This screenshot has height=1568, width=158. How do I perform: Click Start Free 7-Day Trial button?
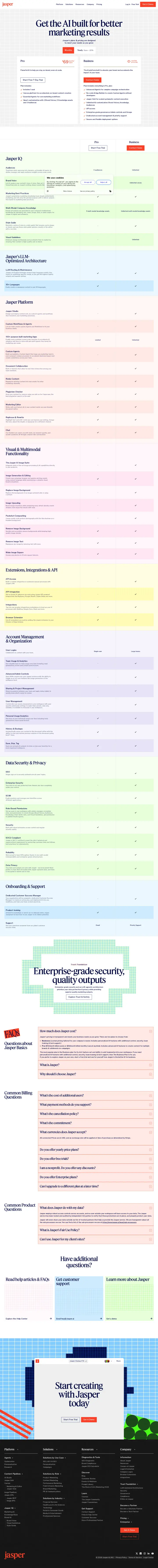coord(33,80)
